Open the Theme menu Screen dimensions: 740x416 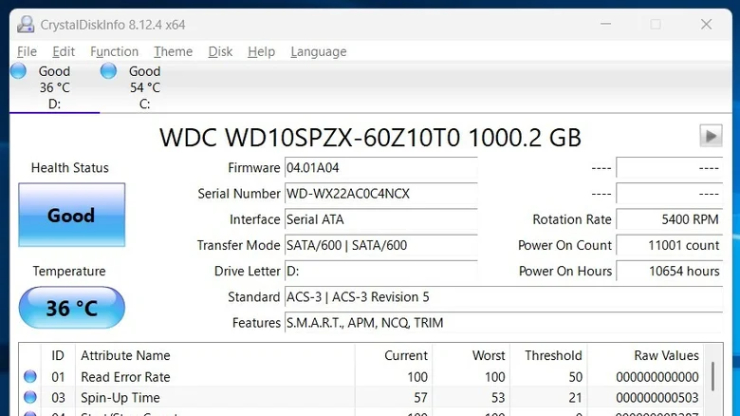pyautogui.click(x=173, y=52)
